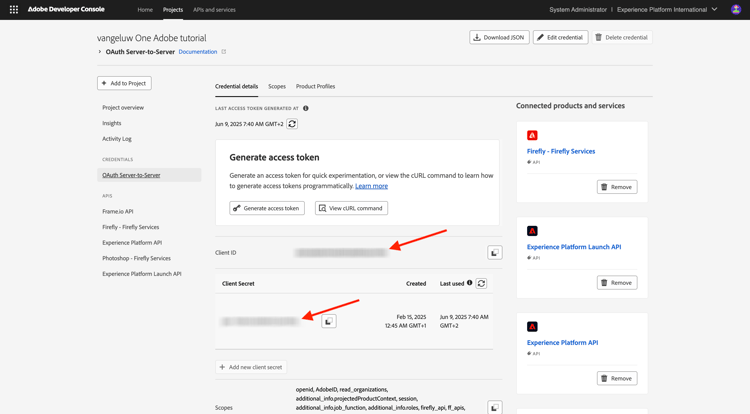
Task: Click the Edit credential button
Action: click(561, 37)
